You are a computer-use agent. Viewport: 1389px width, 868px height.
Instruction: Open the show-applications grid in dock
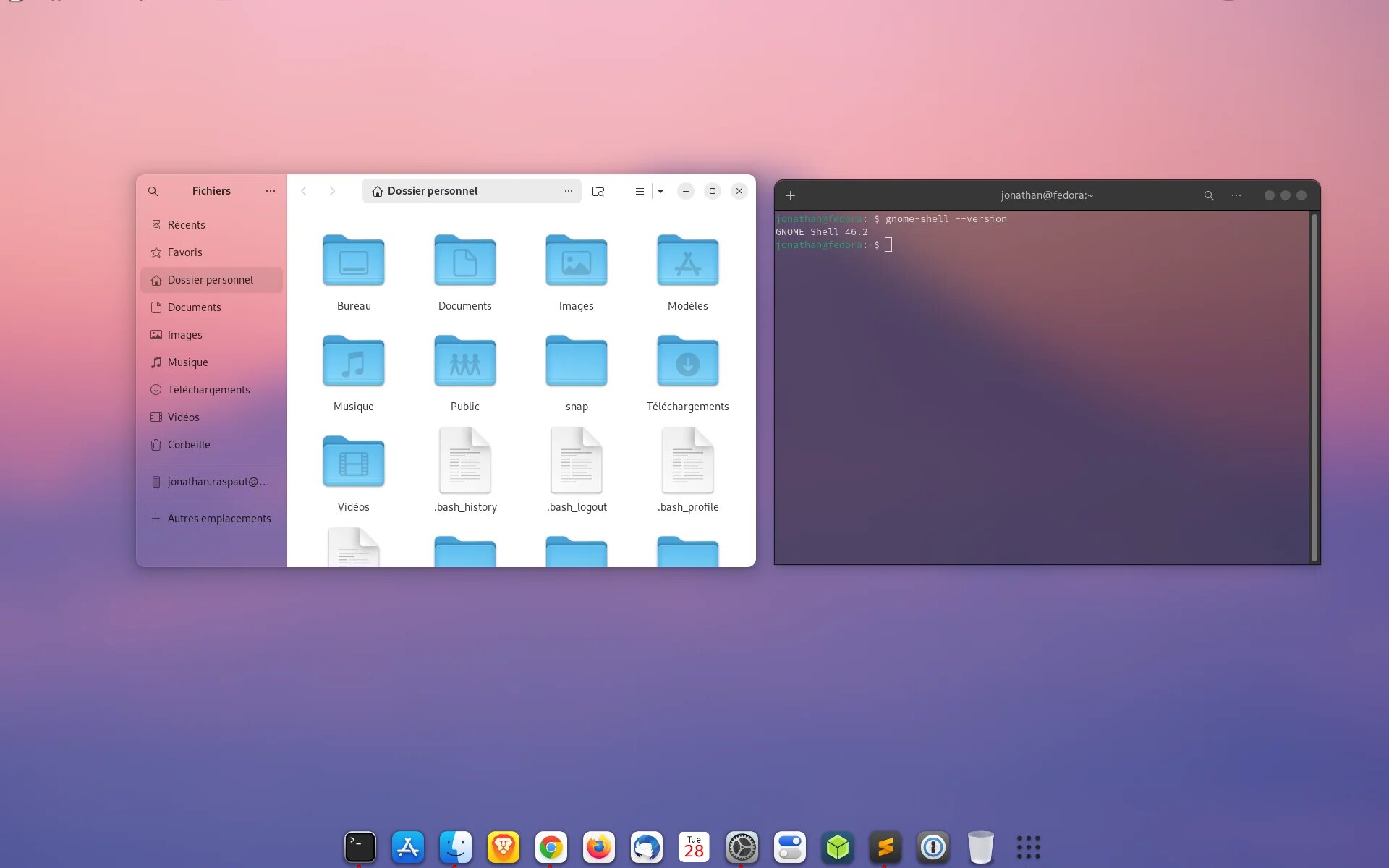1028,847
